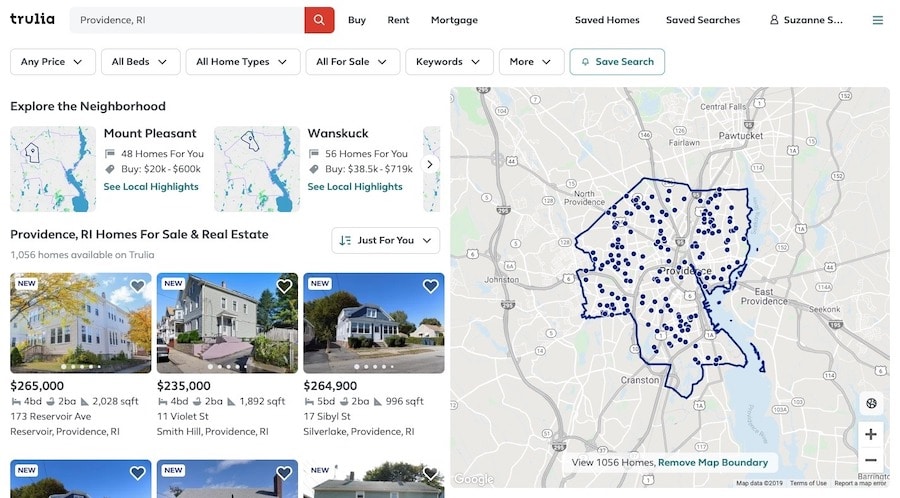The width and height of the screenshot is (900, 498).
Task: Zoom out on the map
Action: (x=870, y=461)
